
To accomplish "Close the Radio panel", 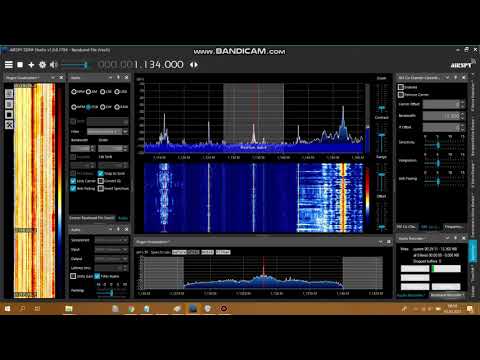I will tap(126, 78).
